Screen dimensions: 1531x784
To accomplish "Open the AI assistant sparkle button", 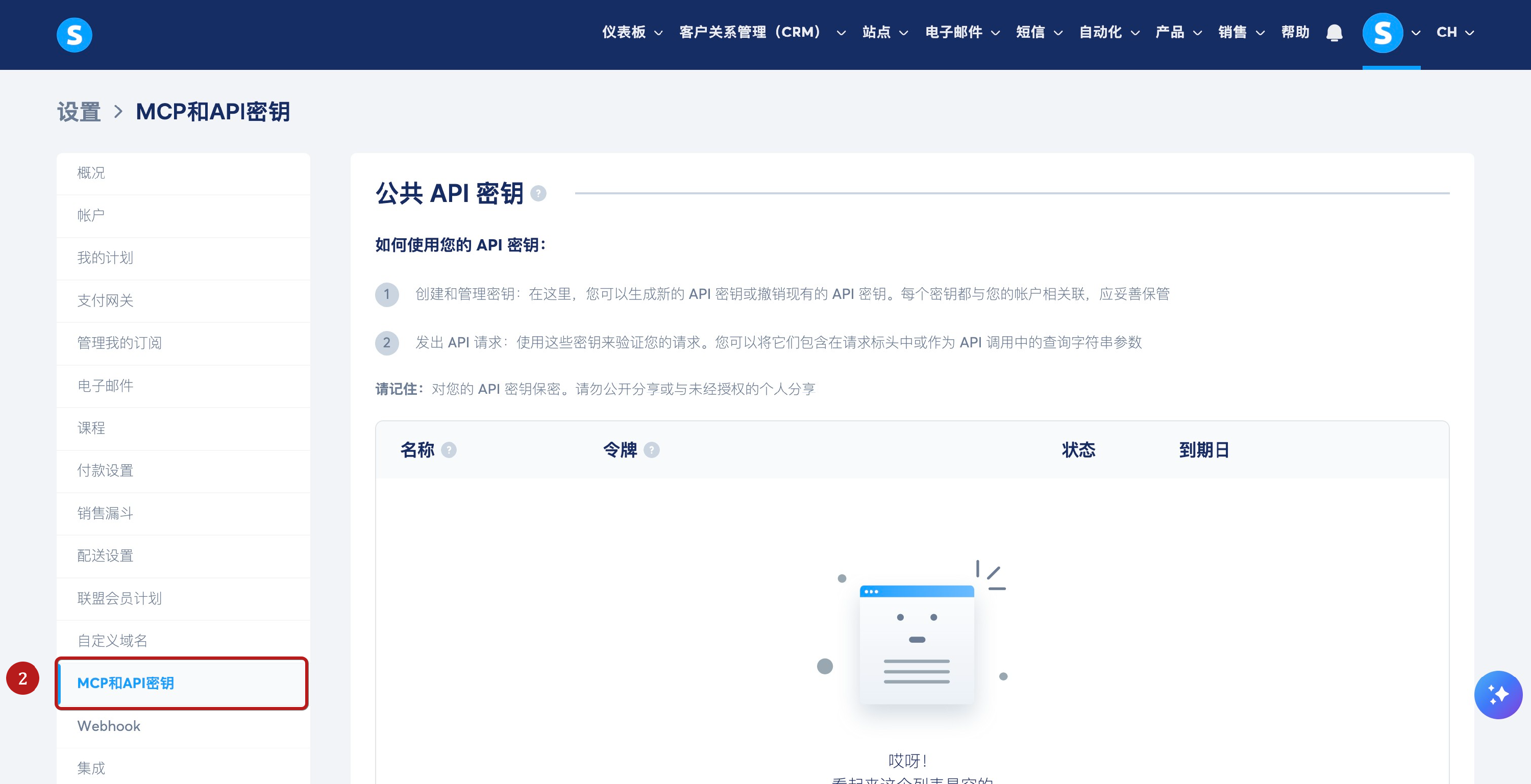I will [x=1497, y=694].
